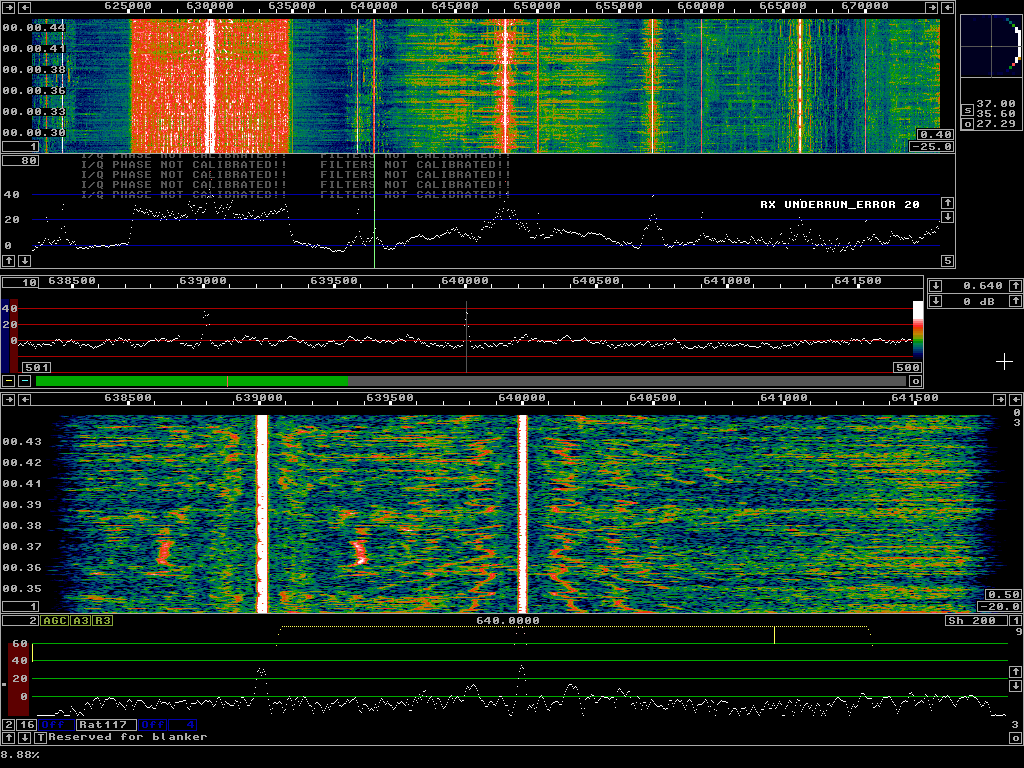
Task: Click down arrow beside RX UNDERRUN_ERROR text
Action: [948, 217]
